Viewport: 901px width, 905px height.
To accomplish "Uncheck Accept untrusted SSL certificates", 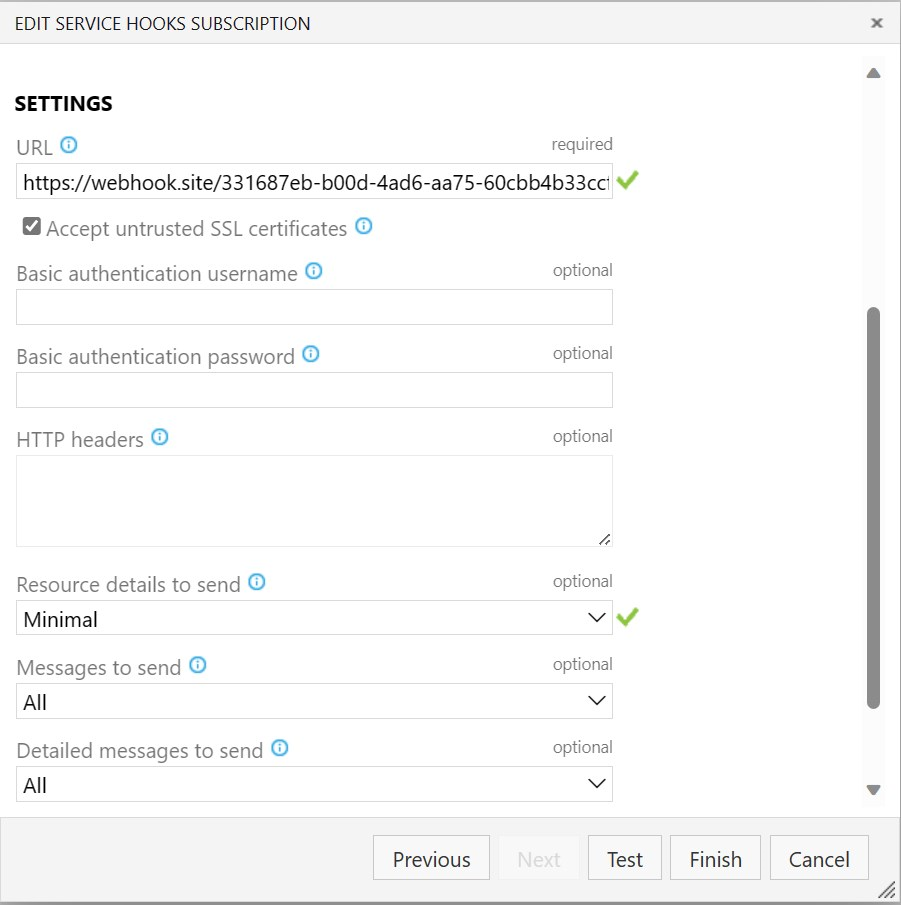I will 31,225.
